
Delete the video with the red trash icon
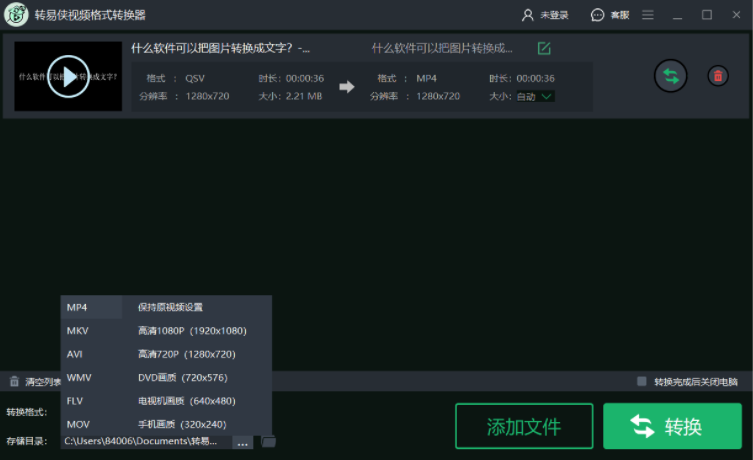[717, 75]
